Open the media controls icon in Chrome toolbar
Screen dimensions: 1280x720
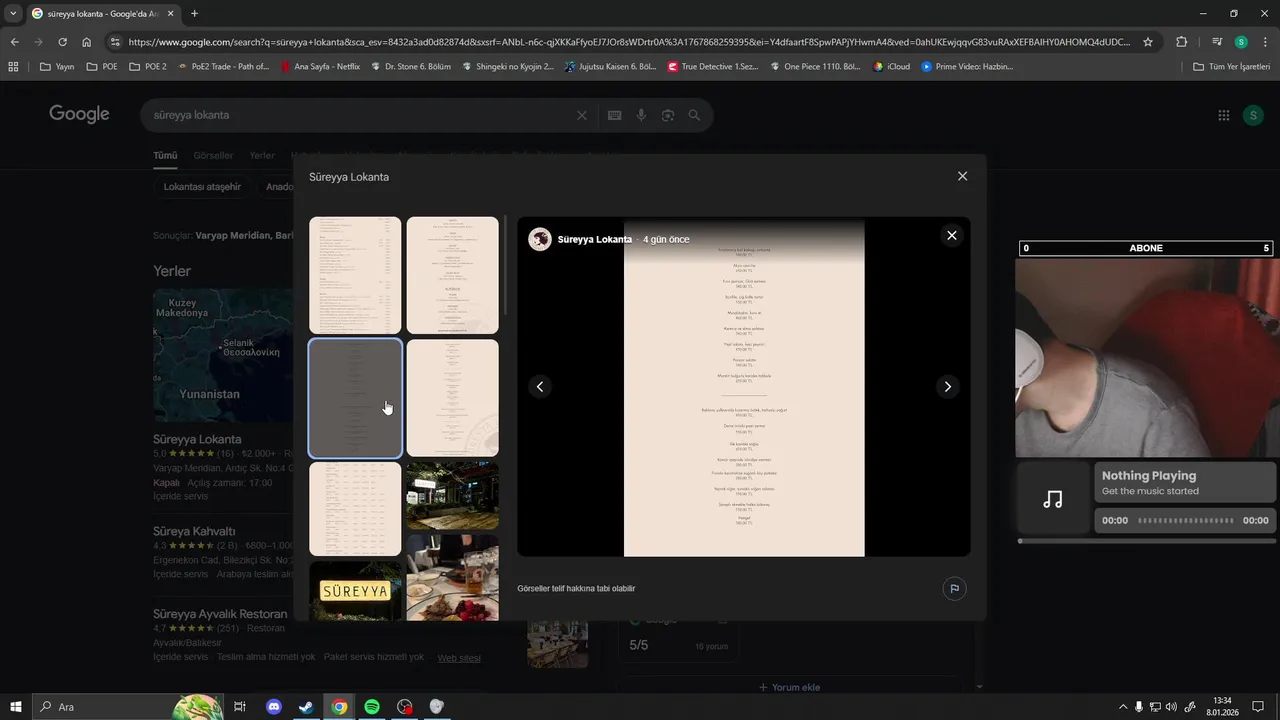click(x=1217, y=42)
